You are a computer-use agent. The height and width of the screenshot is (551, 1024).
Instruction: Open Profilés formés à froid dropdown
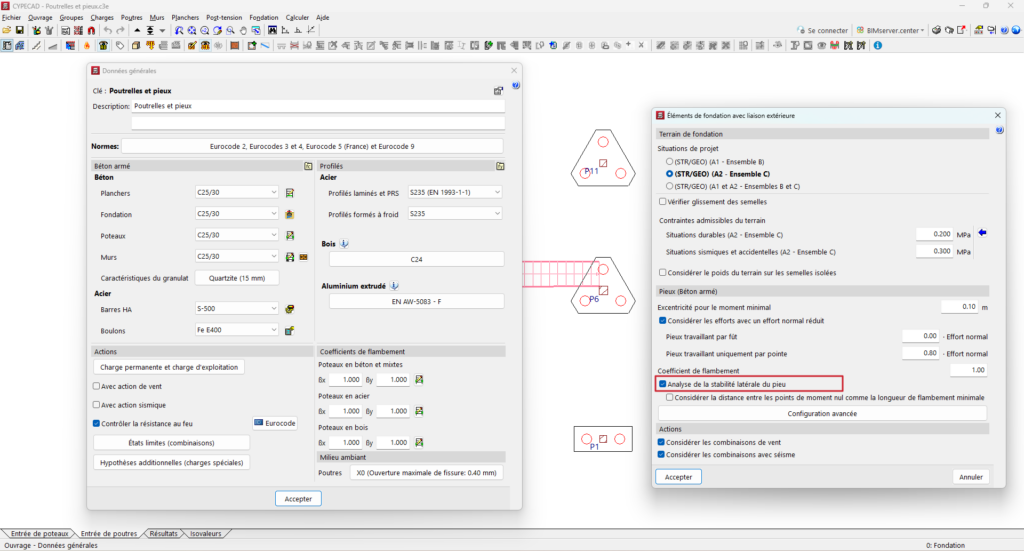pyautogui.click(x=455, y=213)
